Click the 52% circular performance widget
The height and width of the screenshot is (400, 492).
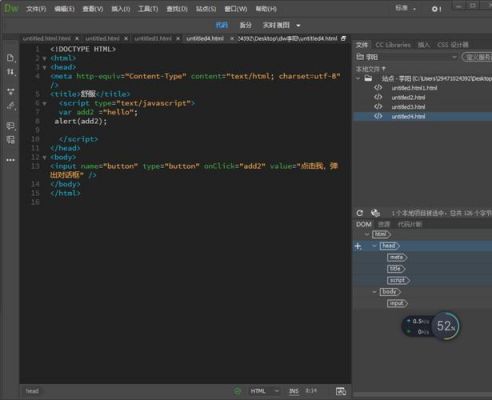pyautogui.click(x=446, y=326)
